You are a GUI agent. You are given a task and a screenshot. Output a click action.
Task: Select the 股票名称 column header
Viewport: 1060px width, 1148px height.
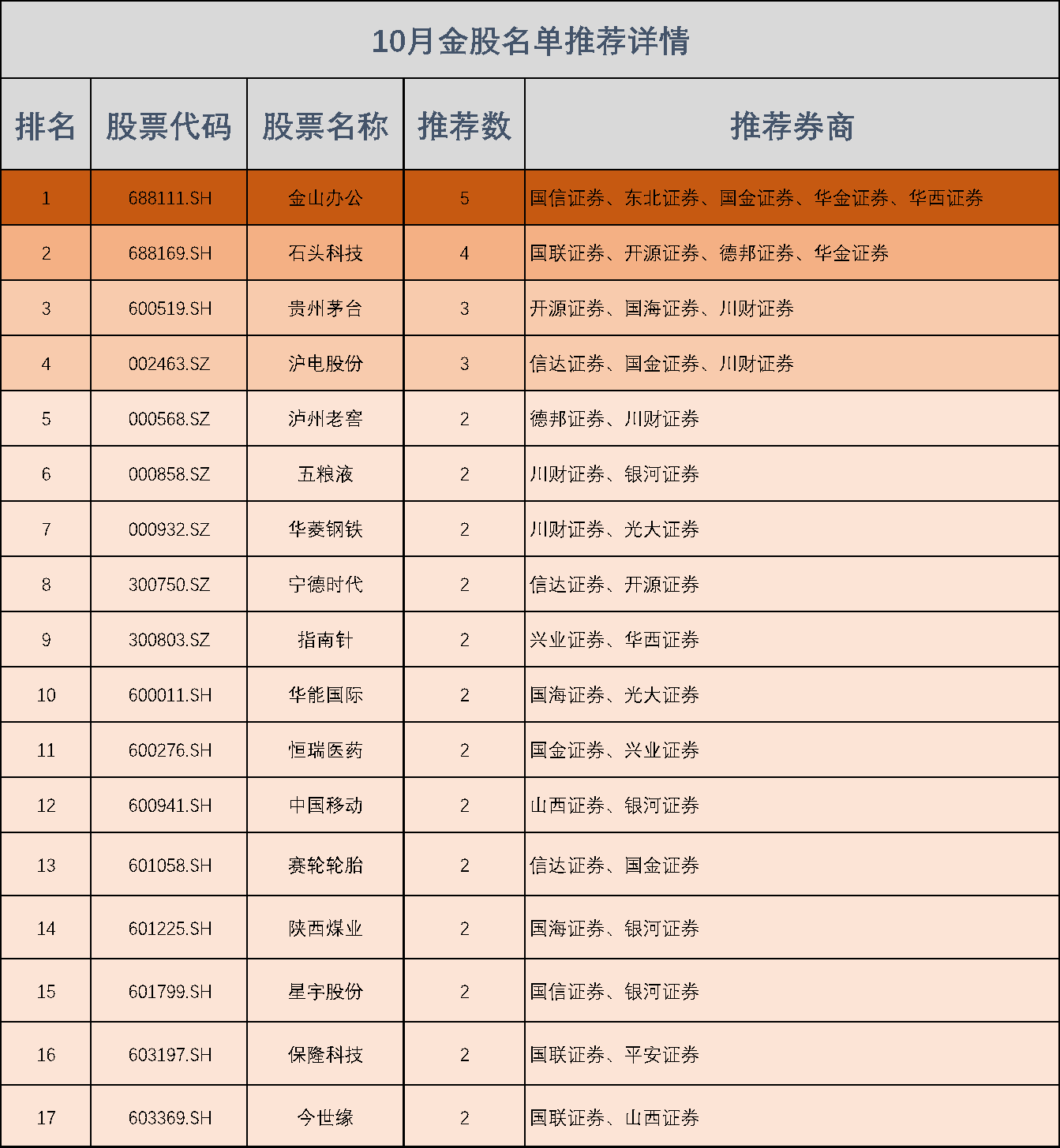coord(325,125)
